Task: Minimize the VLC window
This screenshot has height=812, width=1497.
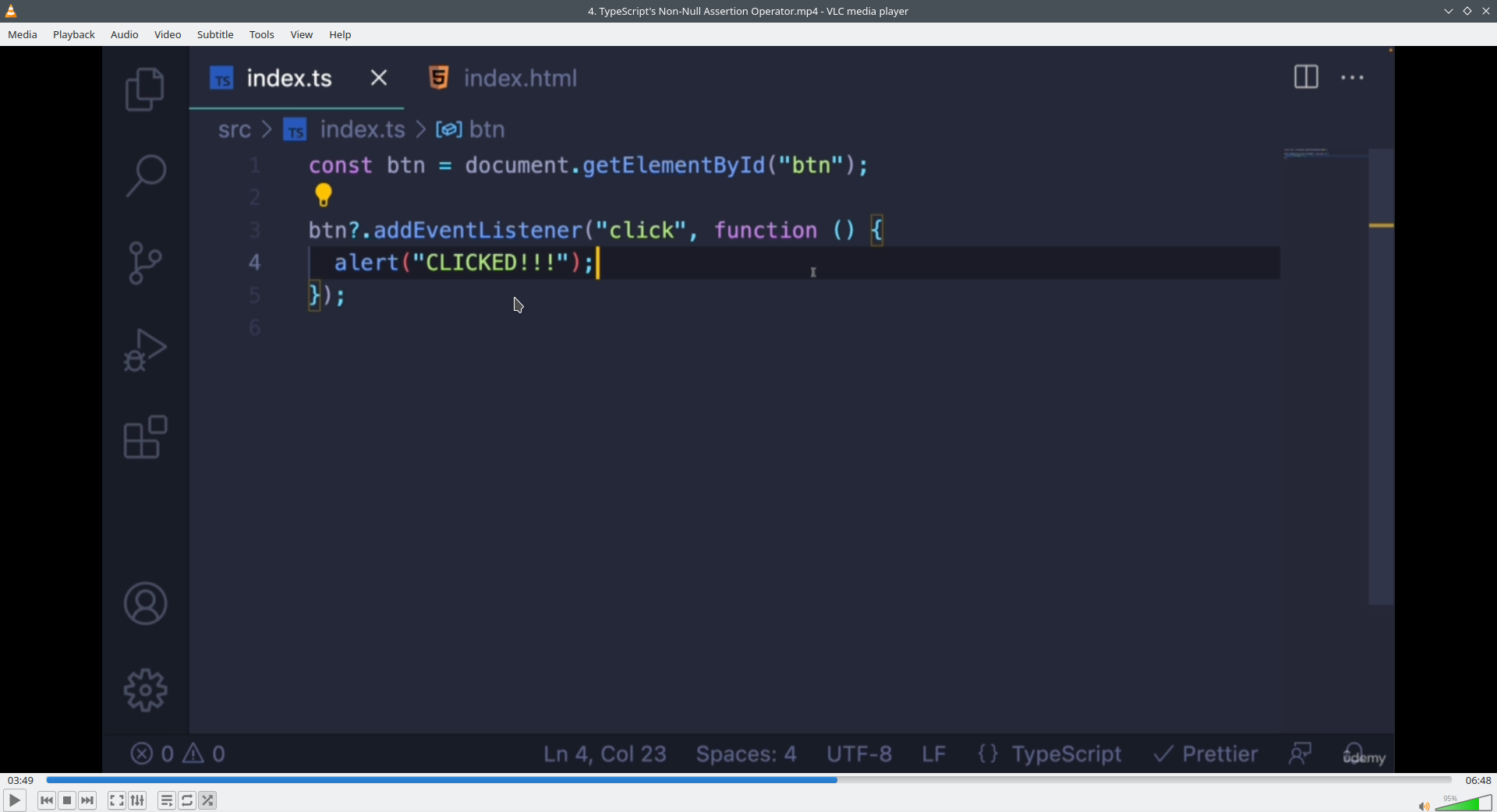Action: (x=1449, y=11)
